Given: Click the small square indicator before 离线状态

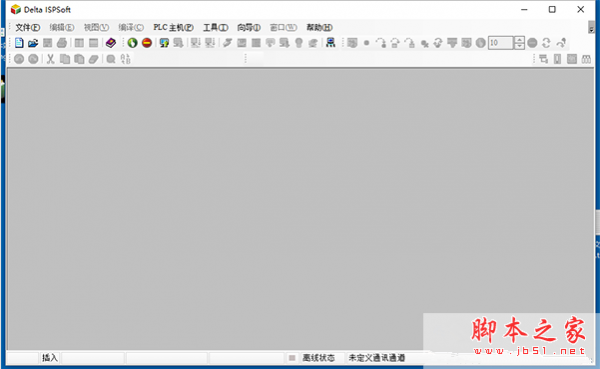Looking at the screenshot, I should [x=292, y=358].
